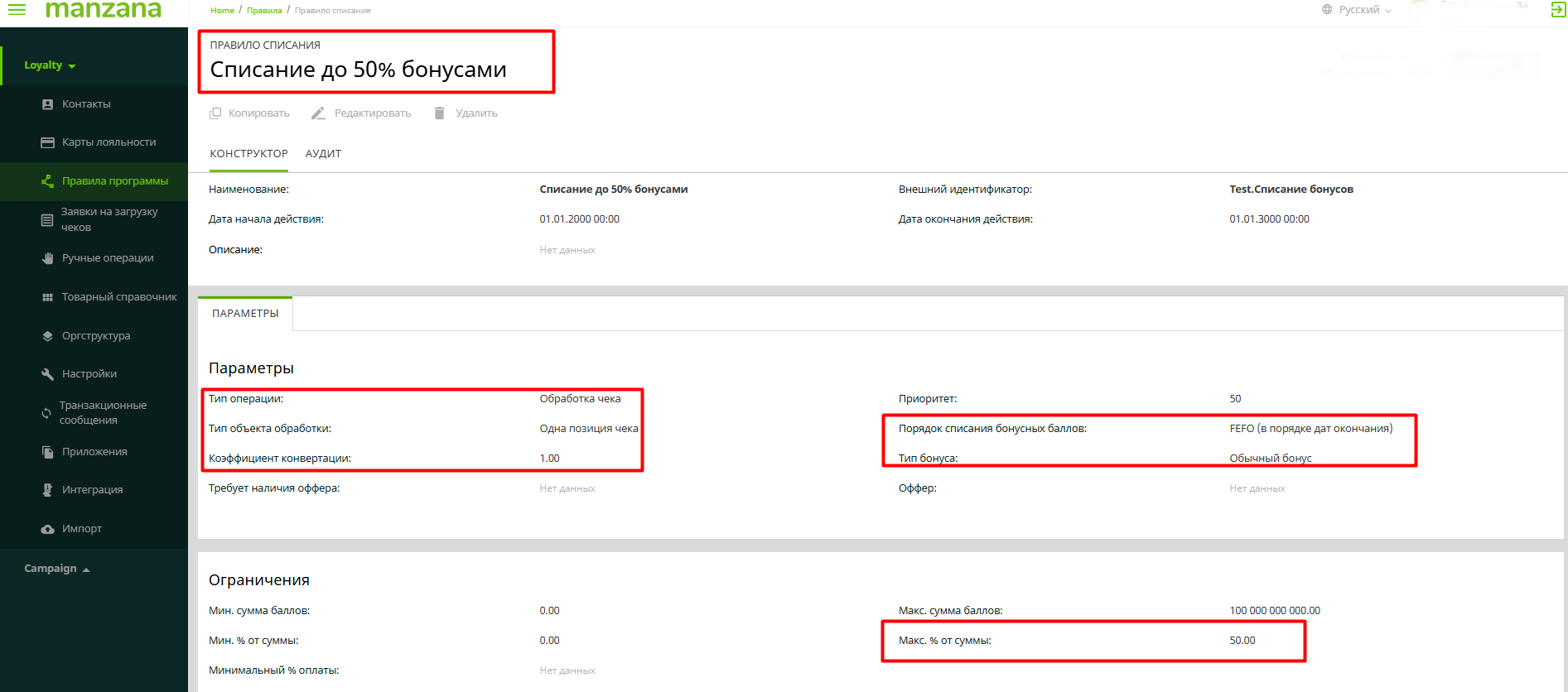Click the Настройки wrench icon
1568x692 pixels.
pyautogui.click(x=47, y=374)
